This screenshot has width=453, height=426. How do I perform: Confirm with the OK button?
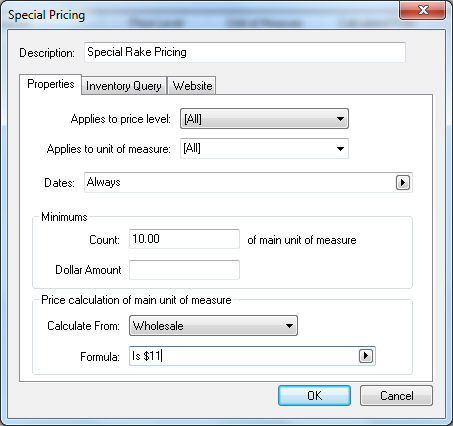tap(314, 396)
